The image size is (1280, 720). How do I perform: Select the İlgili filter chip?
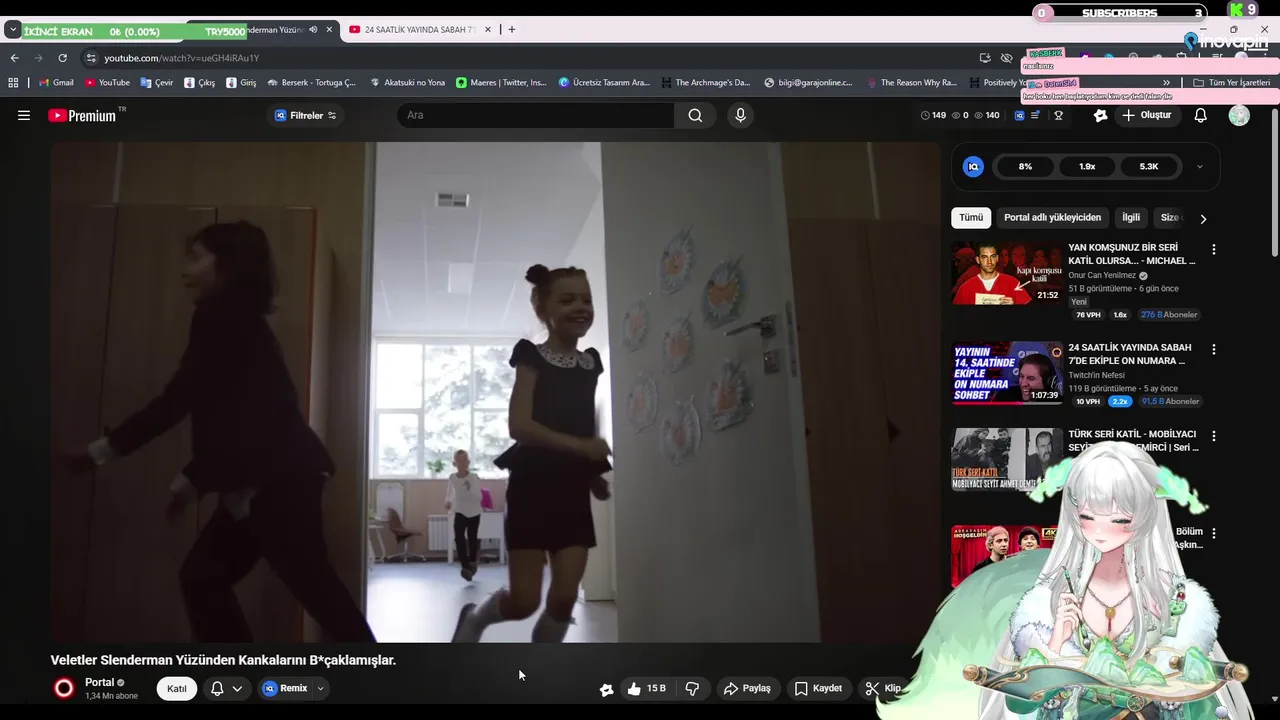pos(1131,217)
